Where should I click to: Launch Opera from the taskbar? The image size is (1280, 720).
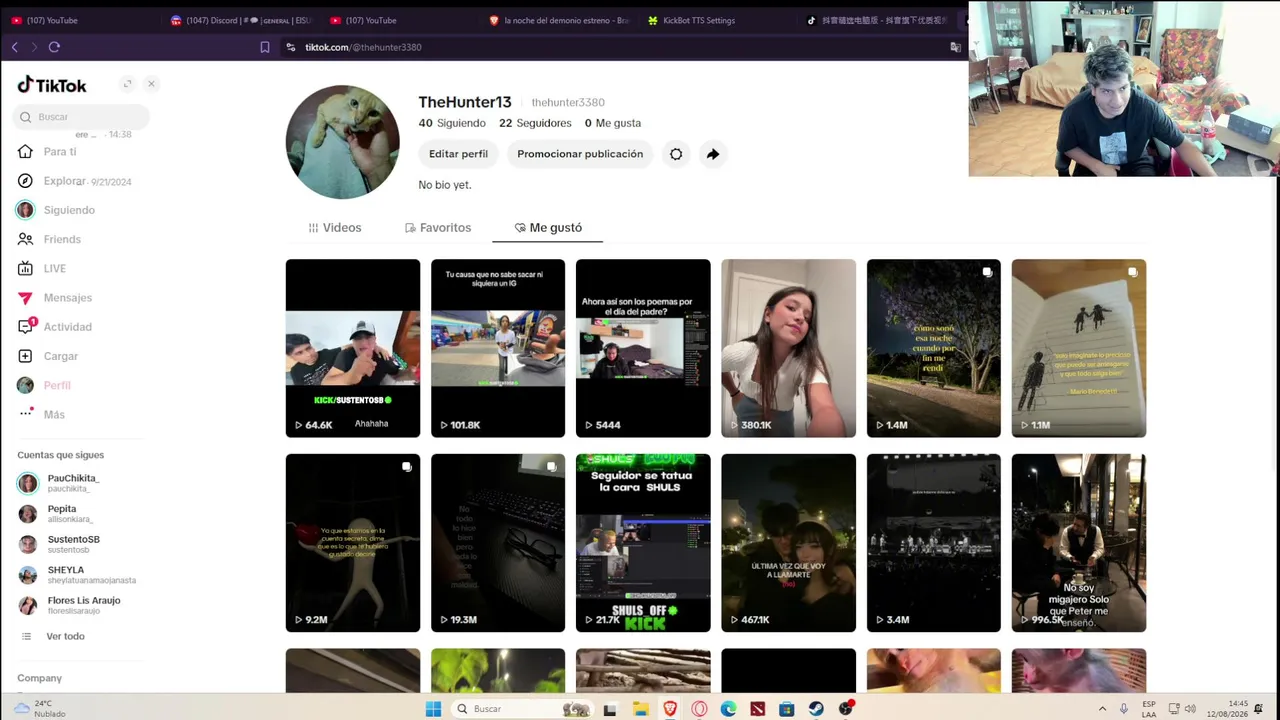[x=699, y=709]
